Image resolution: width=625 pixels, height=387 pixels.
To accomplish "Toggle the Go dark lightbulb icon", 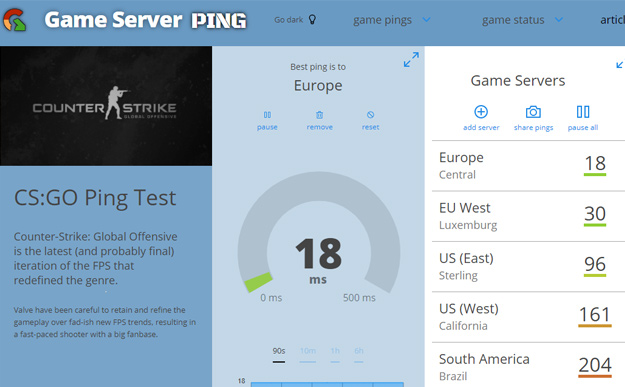I will [312, 20].
